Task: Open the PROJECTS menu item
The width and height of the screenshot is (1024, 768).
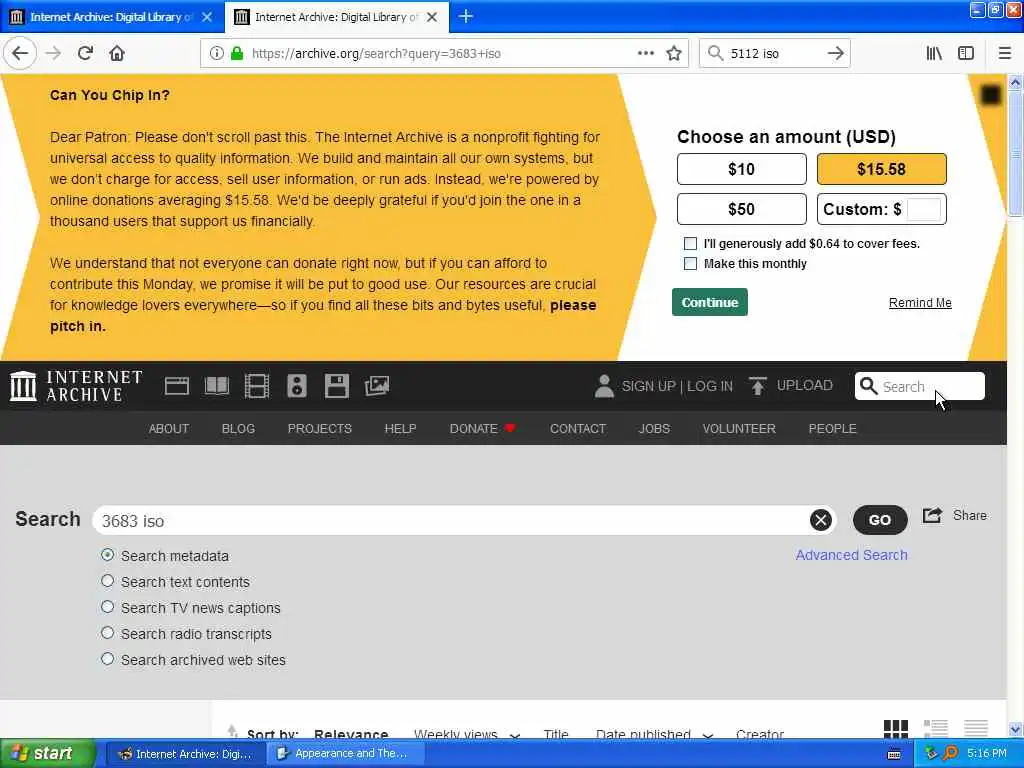Action: (320, 428)
